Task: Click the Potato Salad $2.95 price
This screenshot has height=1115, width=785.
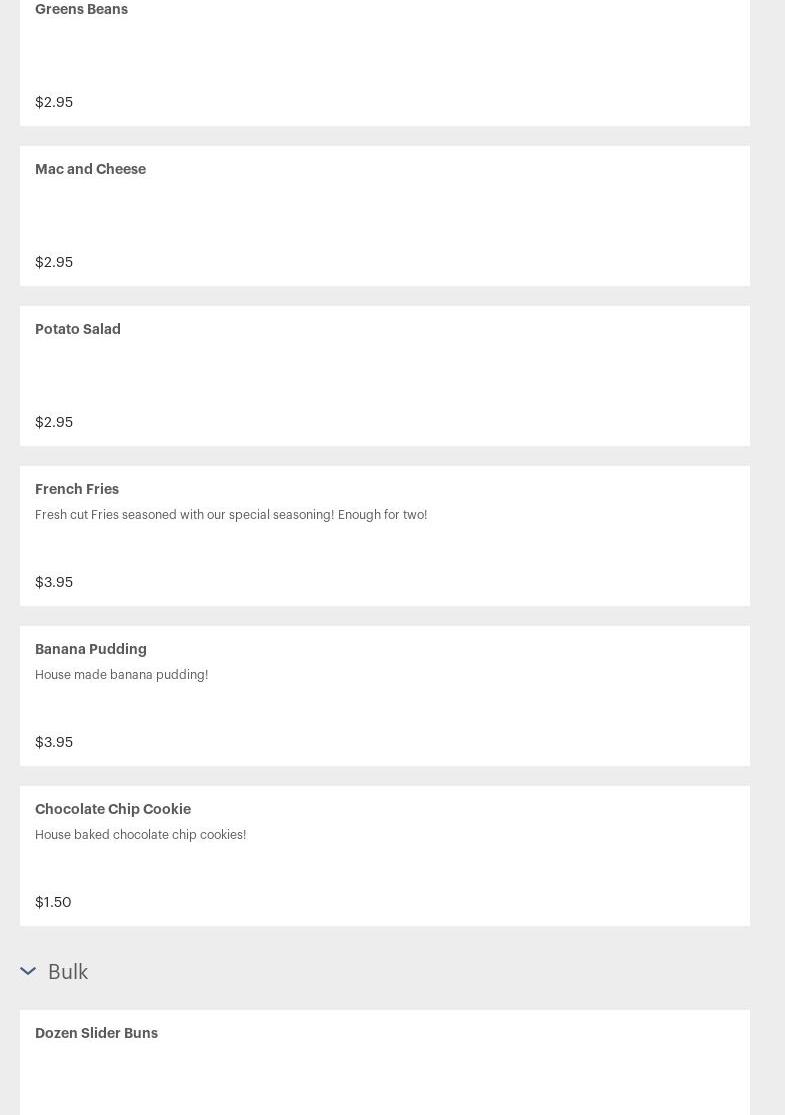Action: coord(54,422)
